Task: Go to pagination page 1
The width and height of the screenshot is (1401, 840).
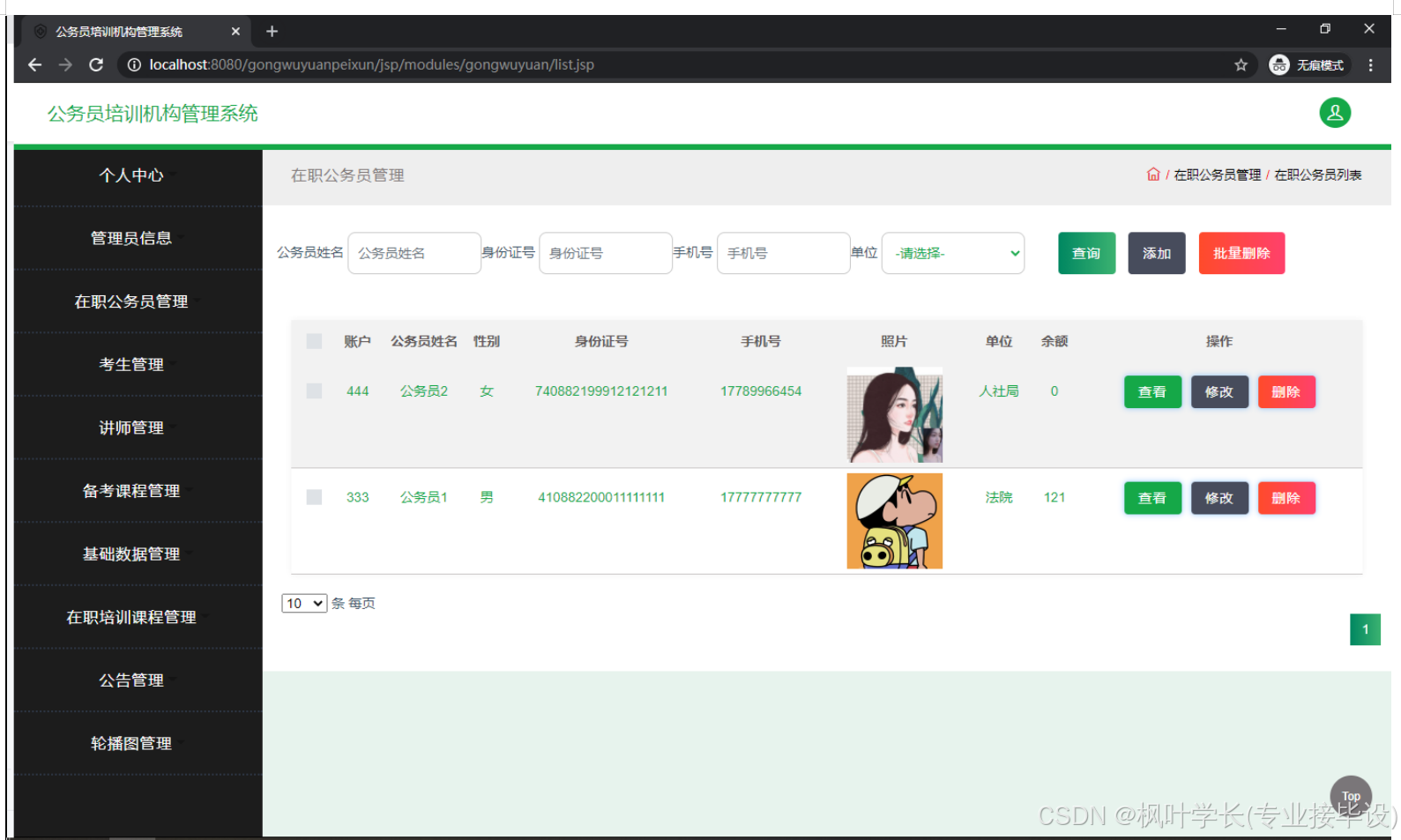Action: coord(1365,629)
